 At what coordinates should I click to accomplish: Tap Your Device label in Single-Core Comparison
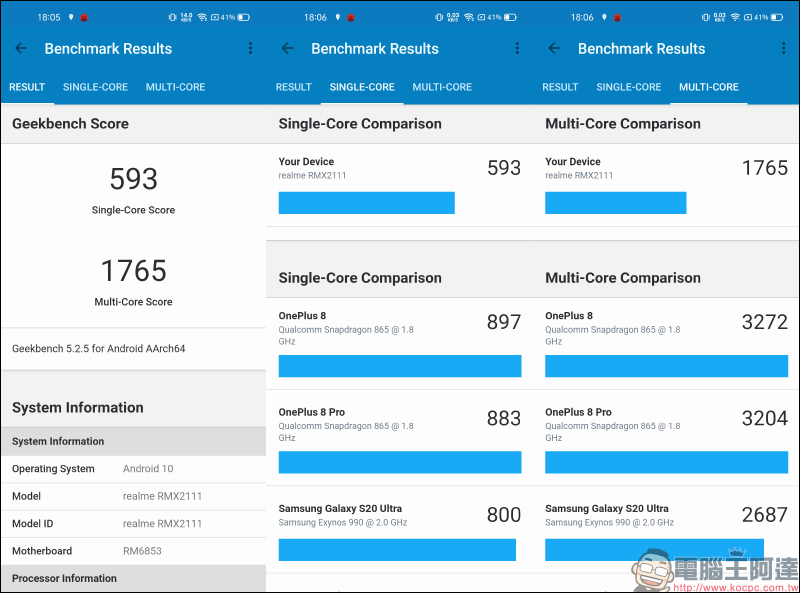coord(306,162)
